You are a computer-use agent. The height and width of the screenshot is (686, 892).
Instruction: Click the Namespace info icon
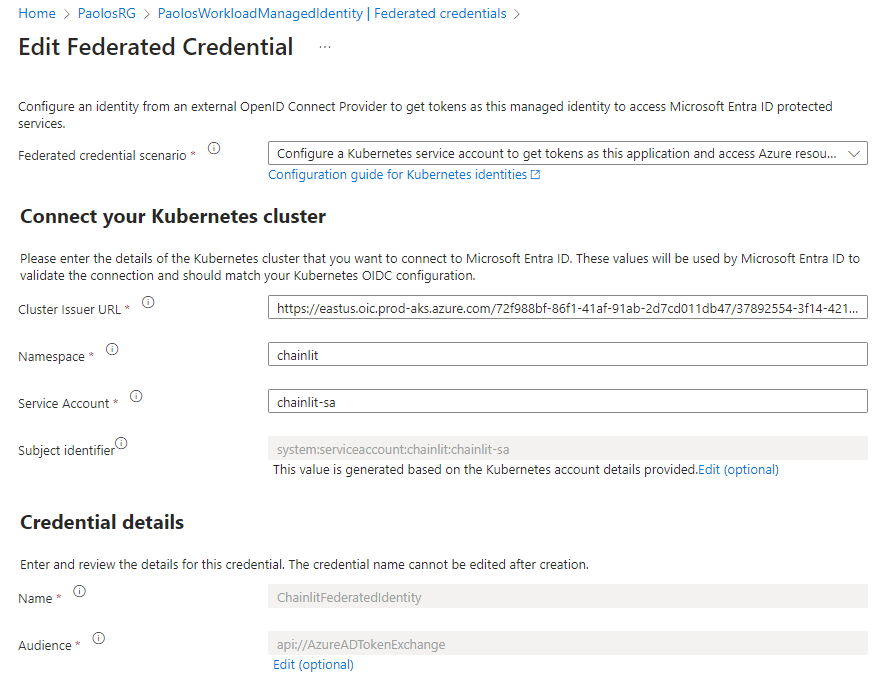112,349
